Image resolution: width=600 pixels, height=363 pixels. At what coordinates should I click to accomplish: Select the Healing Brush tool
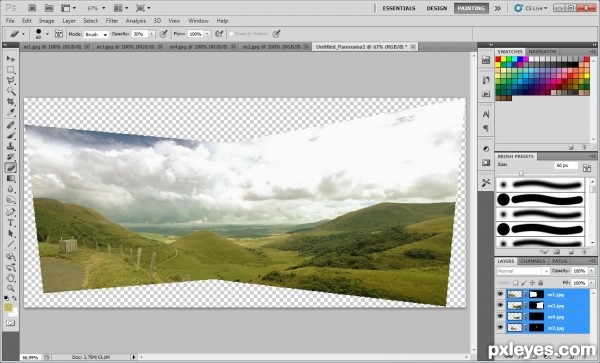[11, 125]
